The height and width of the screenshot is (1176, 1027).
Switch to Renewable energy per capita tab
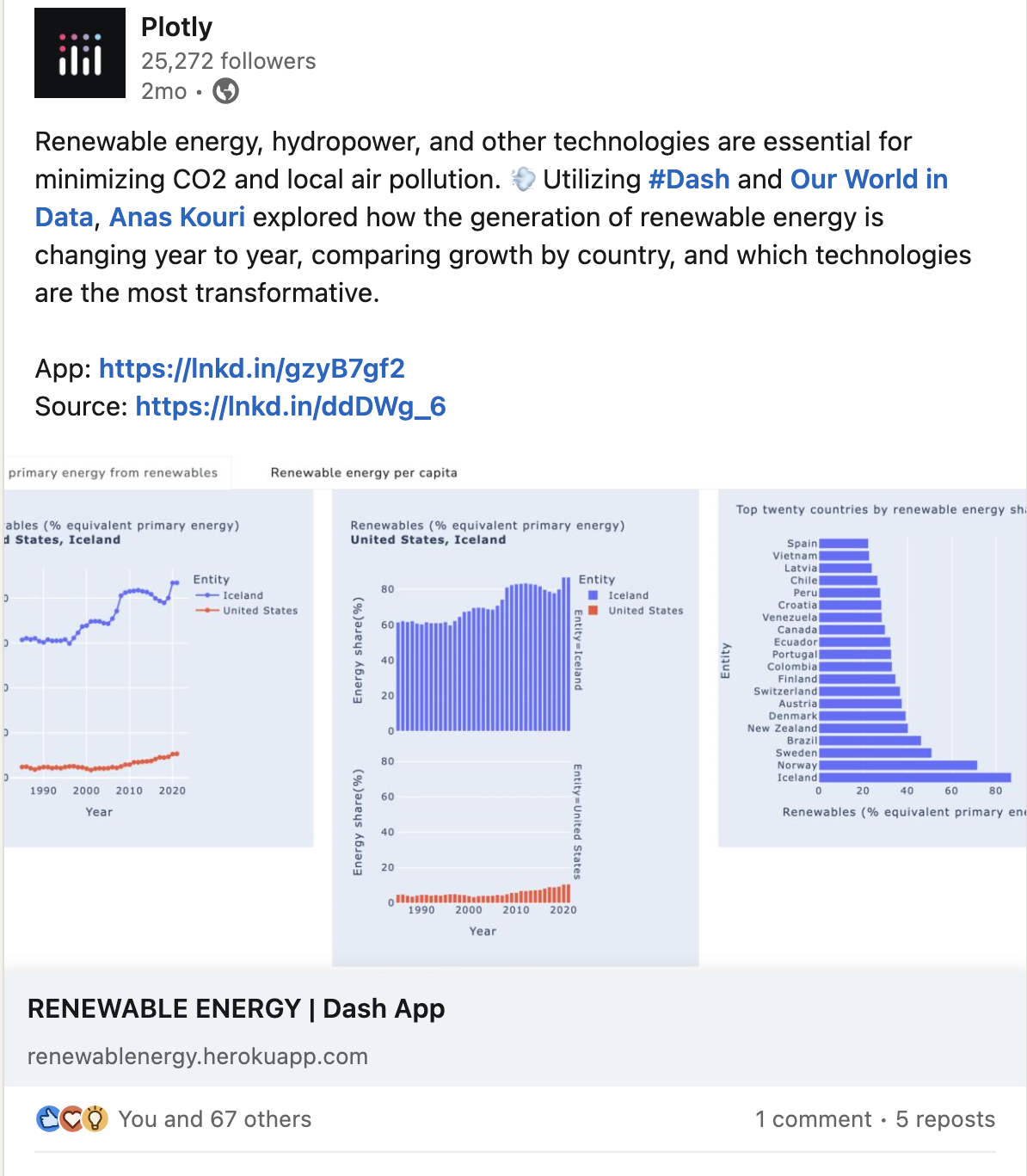[x=364, y=472]
